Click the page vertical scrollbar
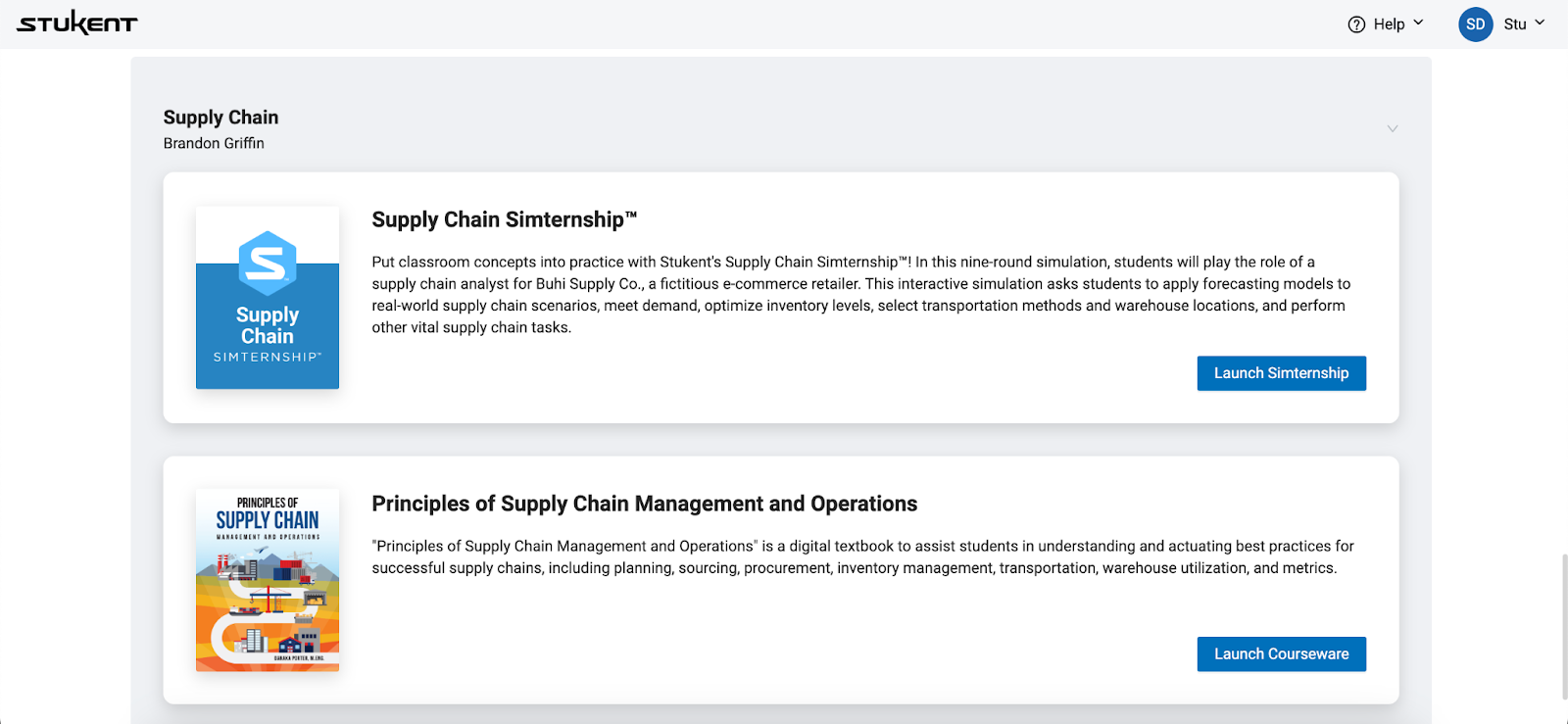 click(x=1563, y=627)
